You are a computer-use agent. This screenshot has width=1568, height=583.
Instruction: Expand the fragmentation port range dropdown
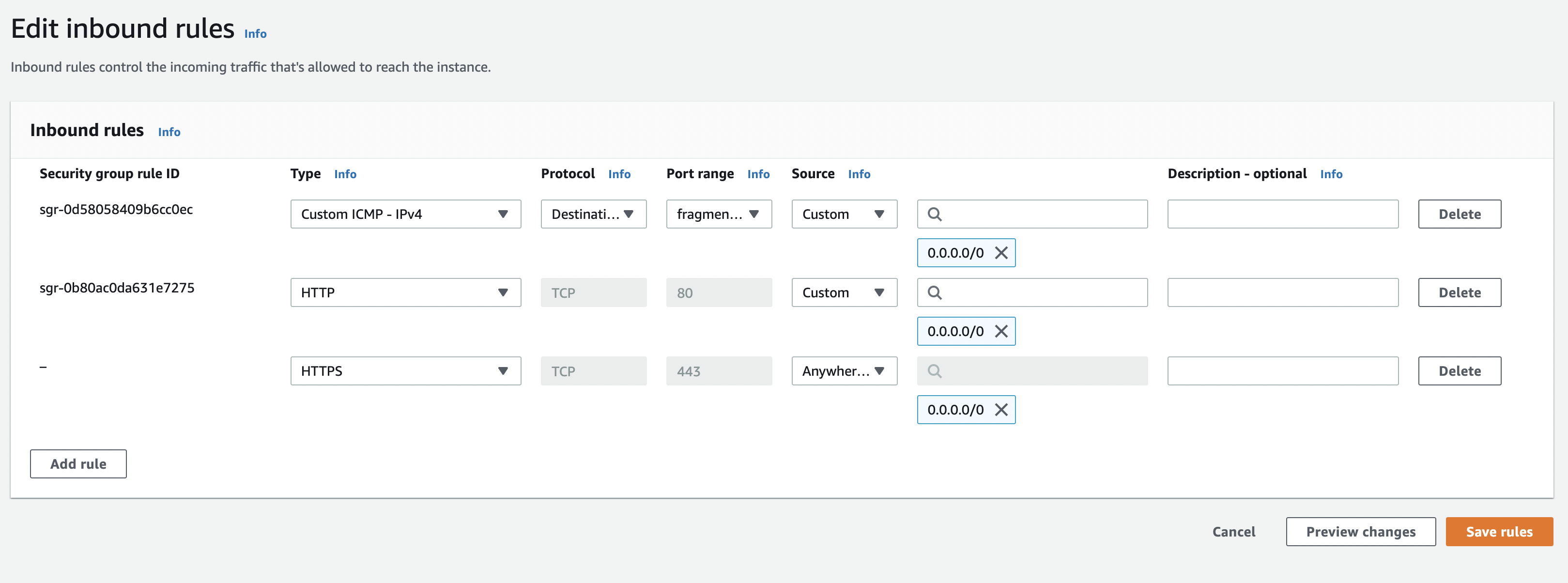tap(718, 214)
